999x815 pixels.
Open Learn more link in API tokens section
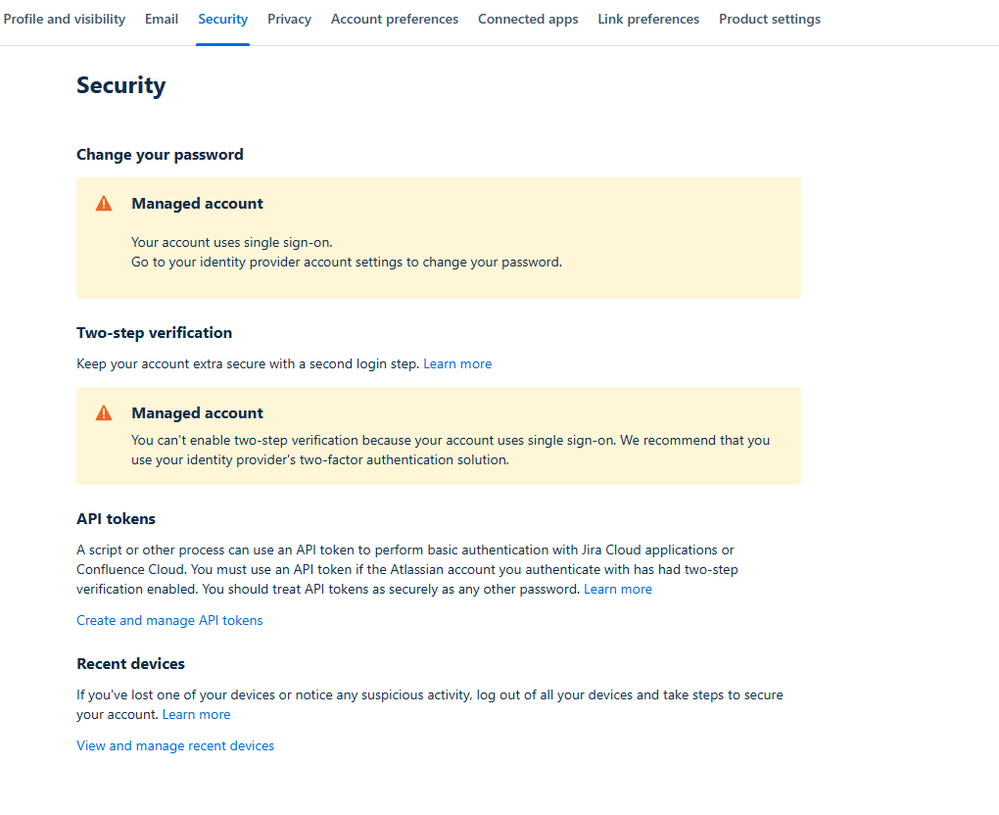[x=618, y=589]
